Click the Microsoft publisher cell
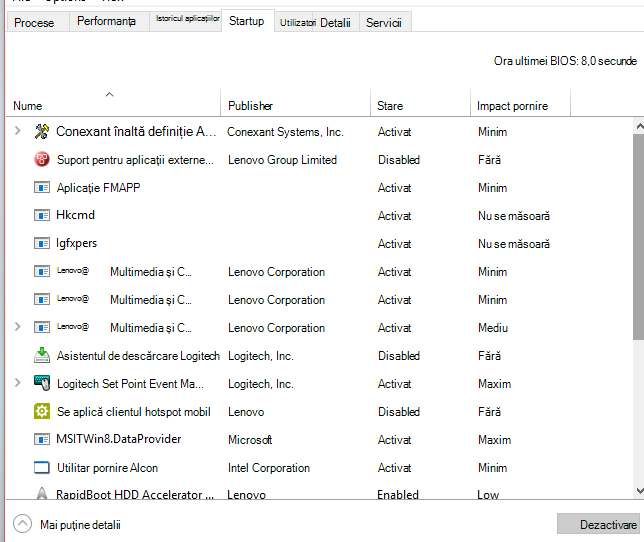This screenshot has height=542, width=644. pos(250,440)
